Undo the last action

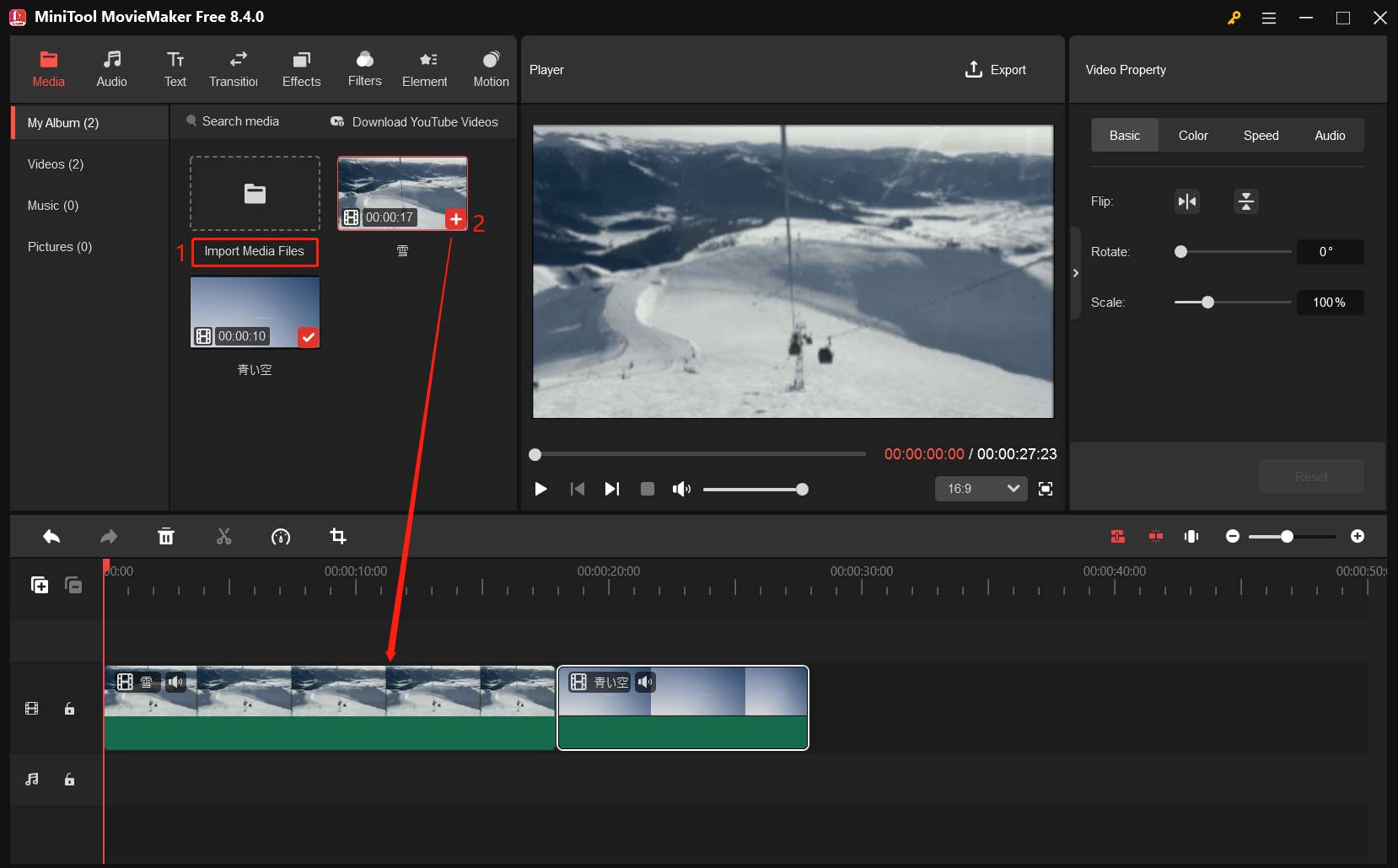coord(51,537)
